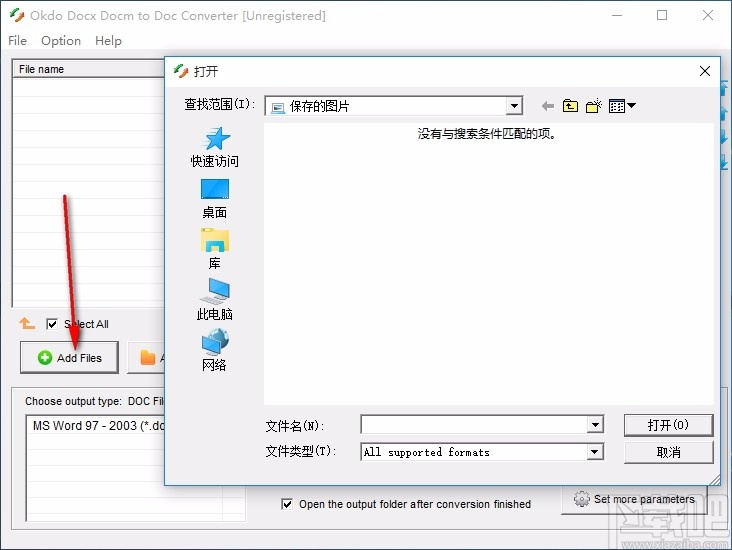Click the 打开(O) open button

tap(669, 425)
